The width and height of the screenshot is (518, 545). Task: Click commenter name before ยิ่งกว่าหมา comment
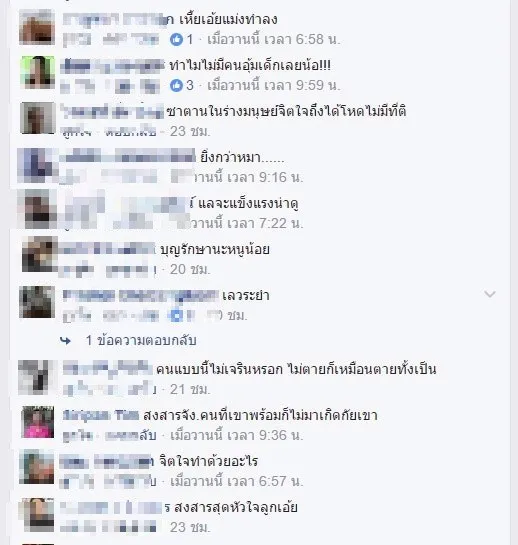click(x=127, y=157)
